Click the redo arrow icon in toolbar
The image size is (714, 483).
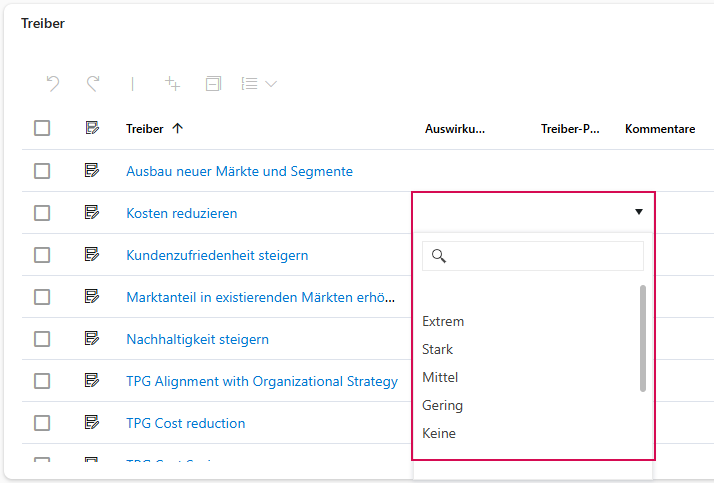[x=93, y=84]
